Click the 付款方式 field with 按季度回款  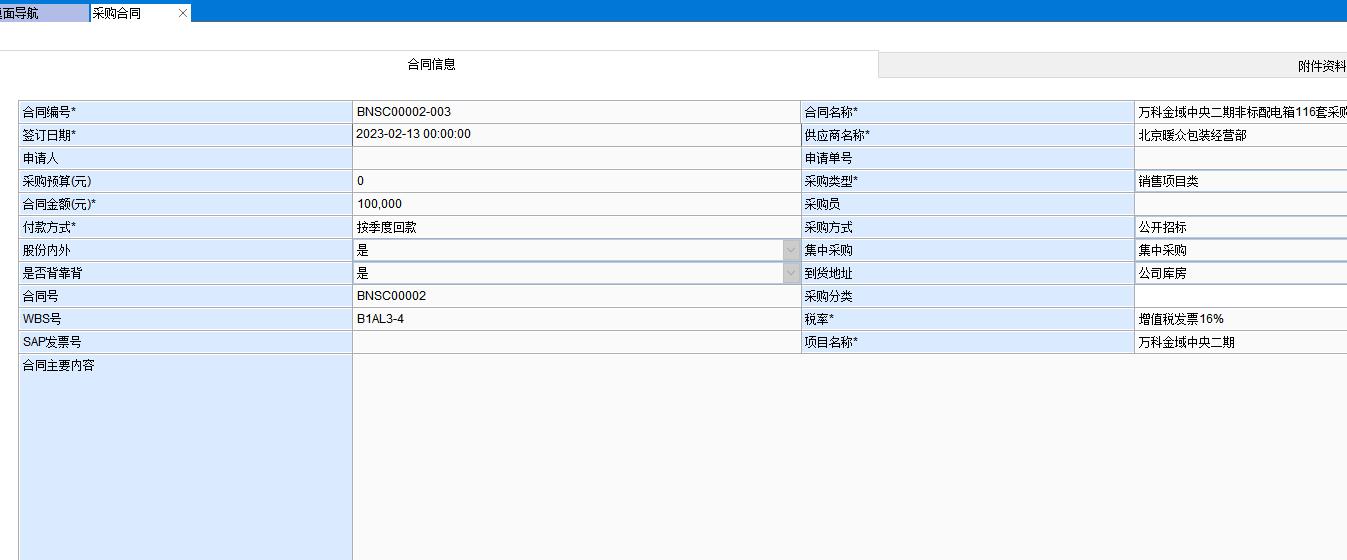point(576,227)
